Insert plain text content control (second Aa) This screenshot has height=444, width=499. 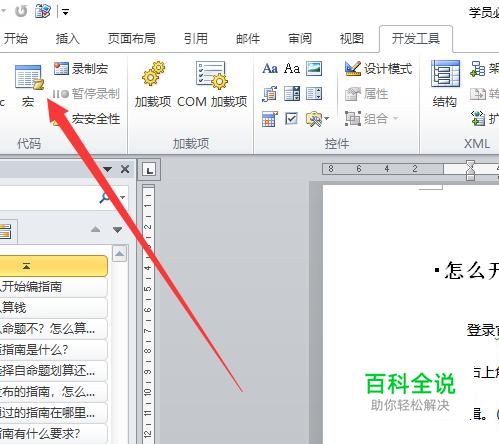(292, 69)
